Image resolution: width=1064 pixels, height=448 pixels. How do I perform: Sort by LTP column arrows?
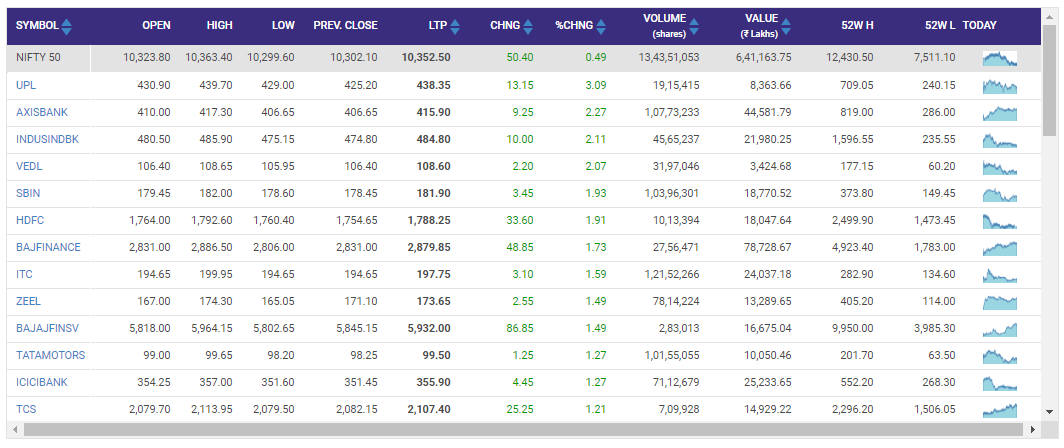(x=455, y=27)
